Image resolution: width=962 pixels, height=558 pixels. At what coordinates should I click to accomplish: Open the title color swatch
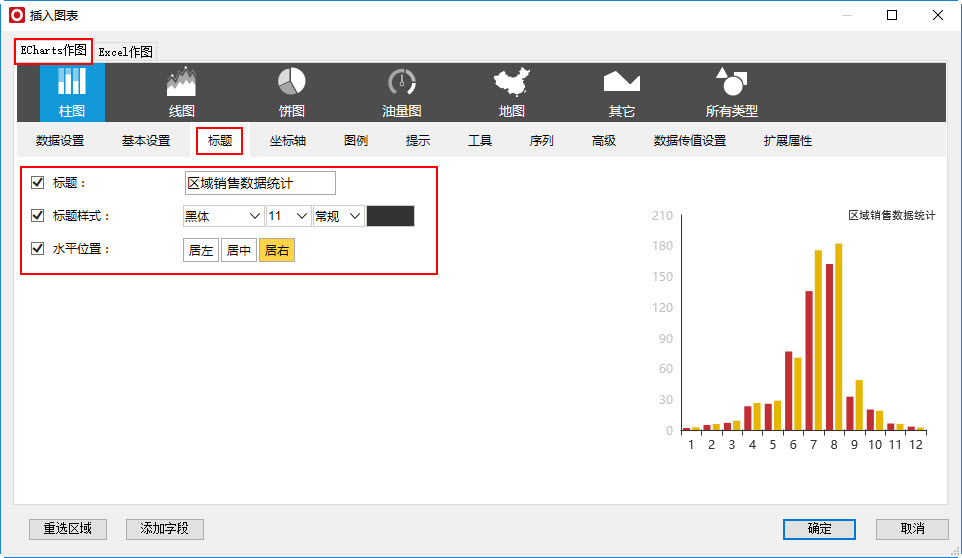pos(390,216)
